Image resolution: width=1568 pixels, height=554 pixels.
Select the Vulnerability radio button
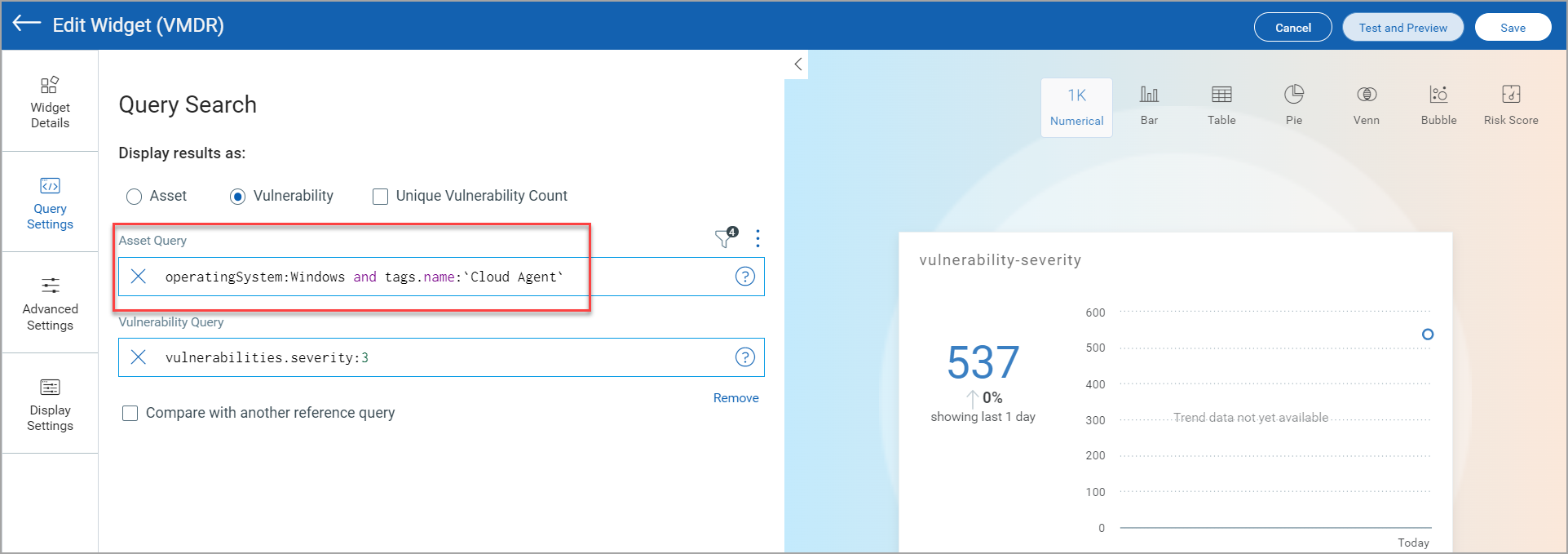click(237, 197)
